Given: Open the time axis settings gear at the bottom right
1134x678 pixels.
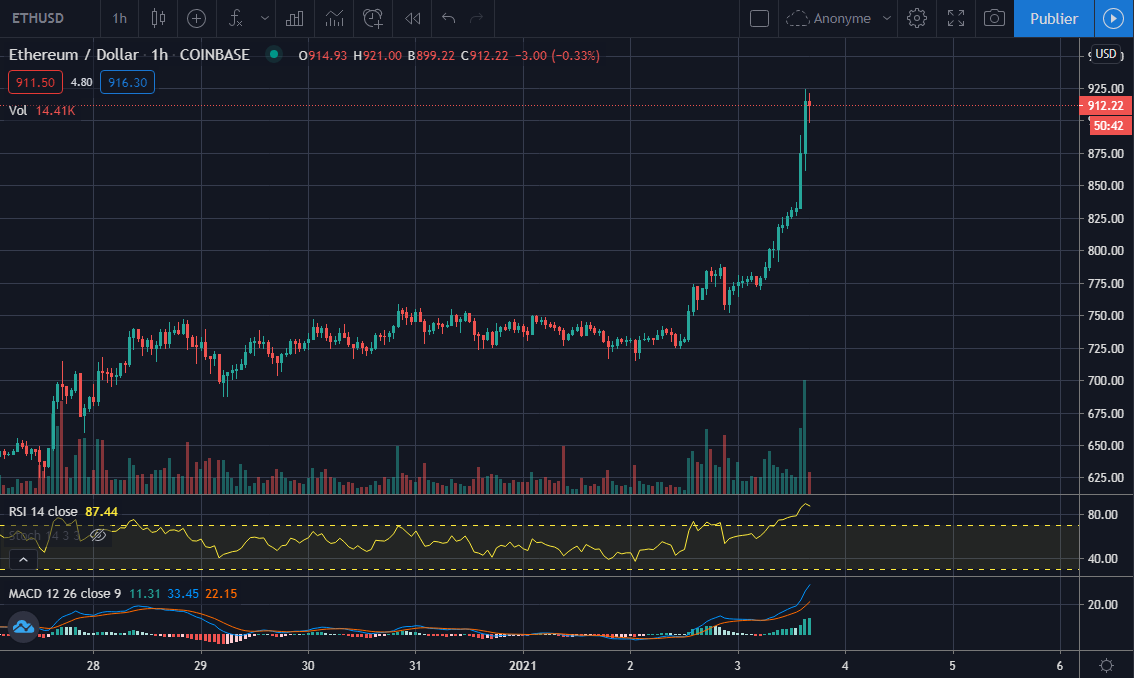Looking at the screenshot, I should [x=1107, y=665].
